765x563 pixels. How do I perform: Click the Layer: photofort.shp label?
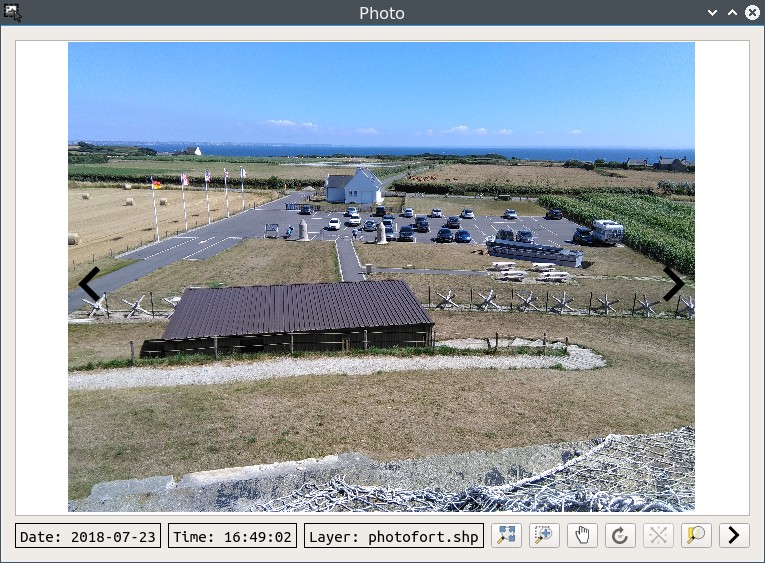[x=394, y=536]
